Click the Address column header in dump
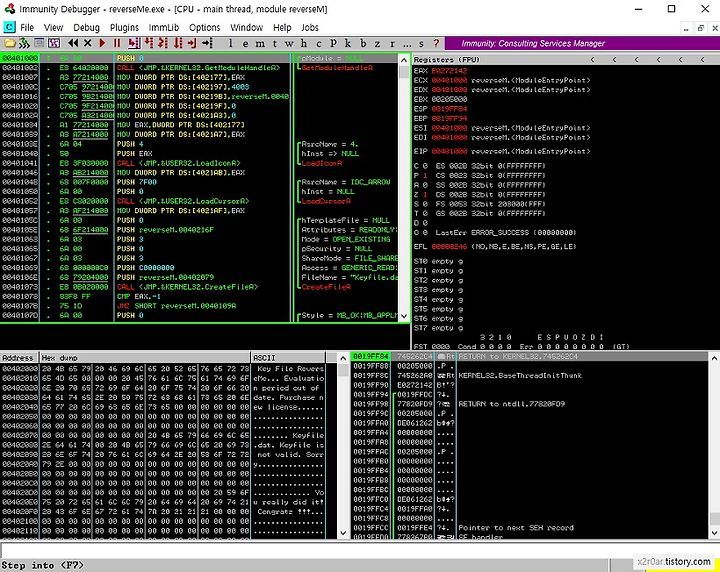This screenshot has height=572, width=720. [20, 358]
